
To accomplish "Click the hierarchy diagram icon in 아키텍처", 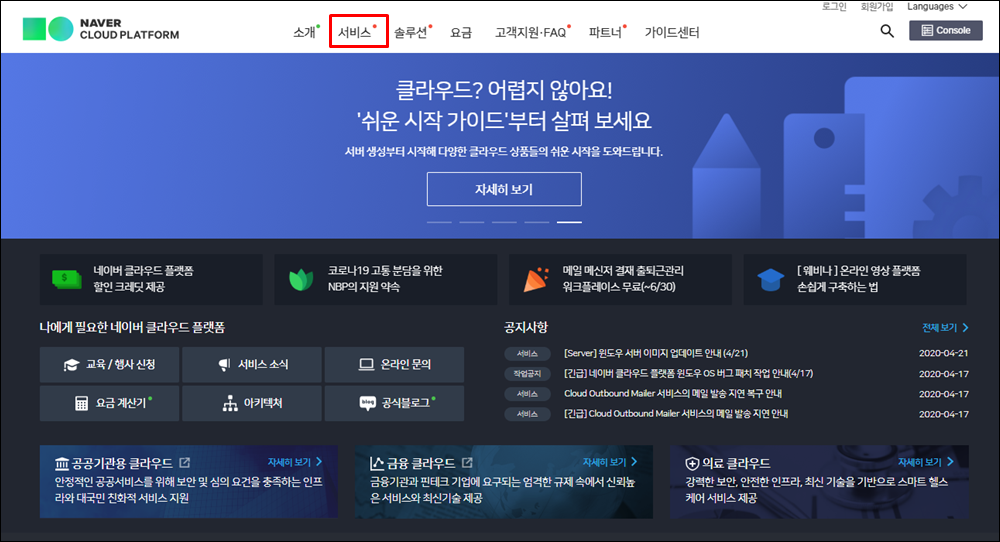I will (x=230, y=403).
